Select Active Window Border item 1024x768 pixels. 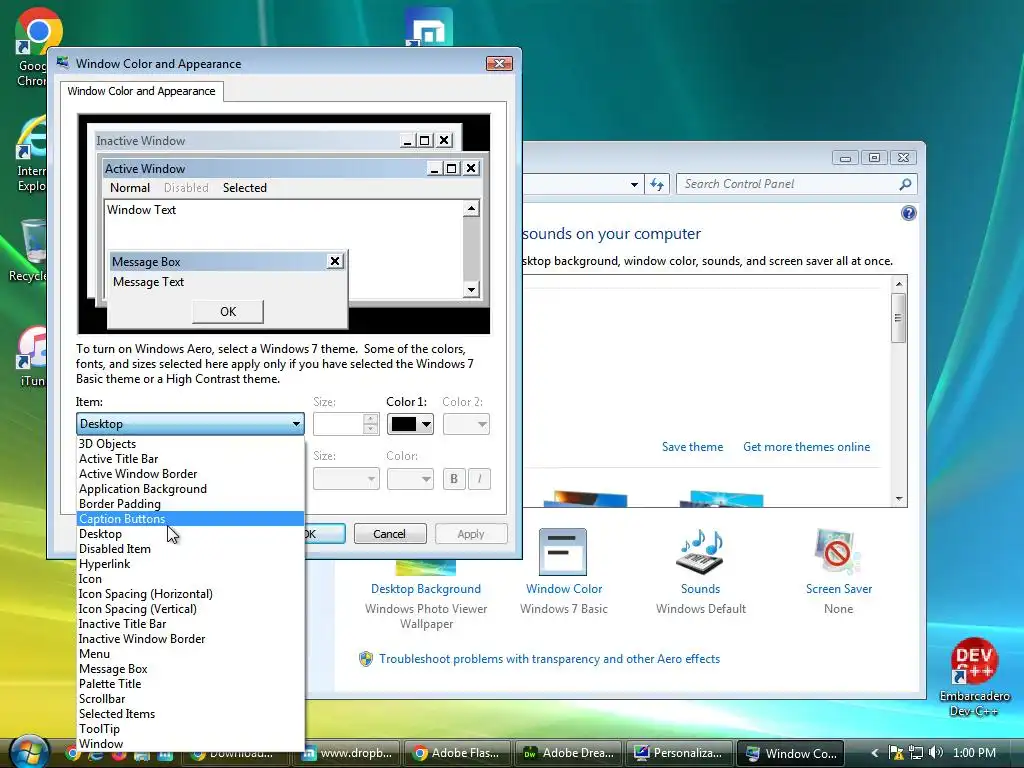pyautogui.click(x=190, y=473)
